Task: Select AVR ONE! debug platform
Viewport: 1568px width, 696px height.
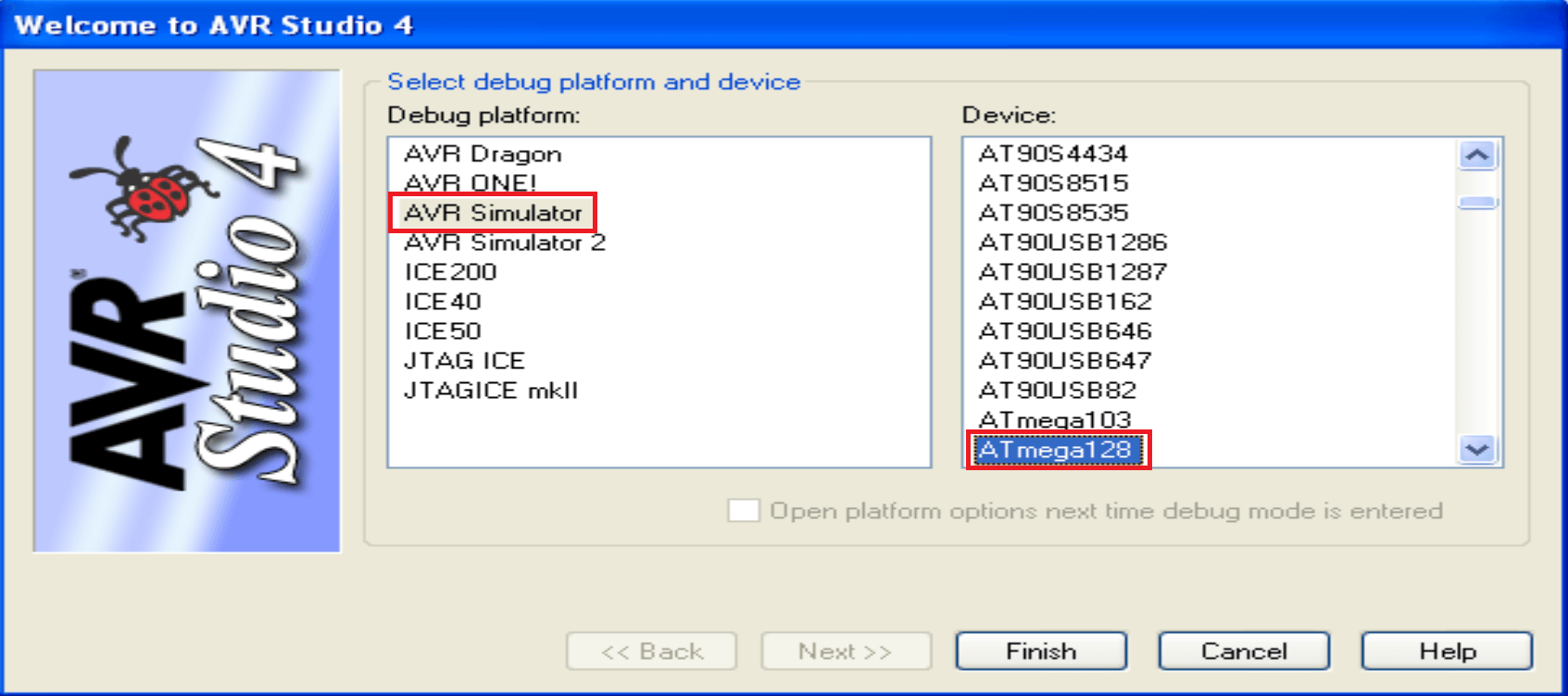Action: tap(470, 183)
